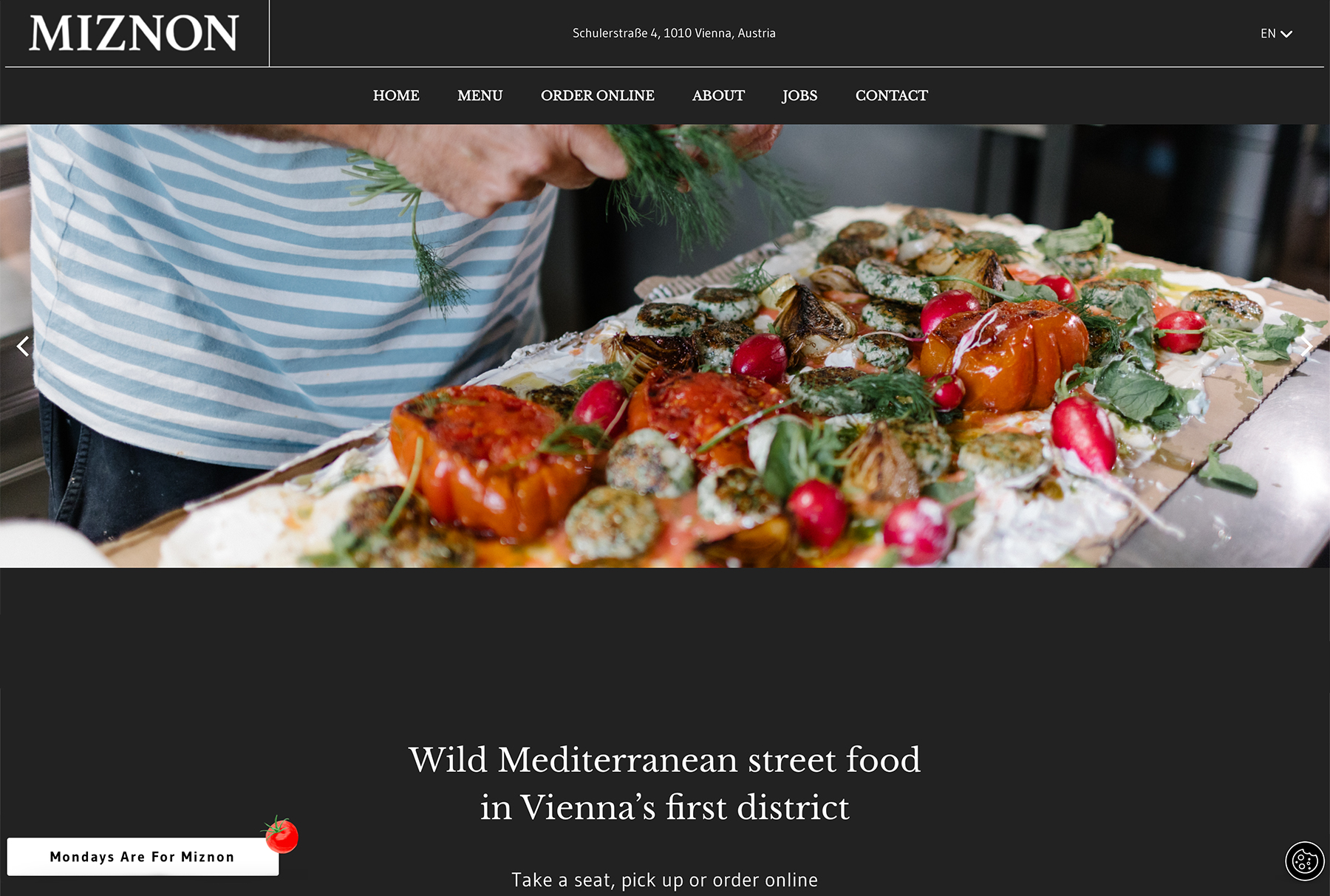Click the EN language label
Image resolution: width=1330 pixels, height=896 pixels.
click(1268, 33)
